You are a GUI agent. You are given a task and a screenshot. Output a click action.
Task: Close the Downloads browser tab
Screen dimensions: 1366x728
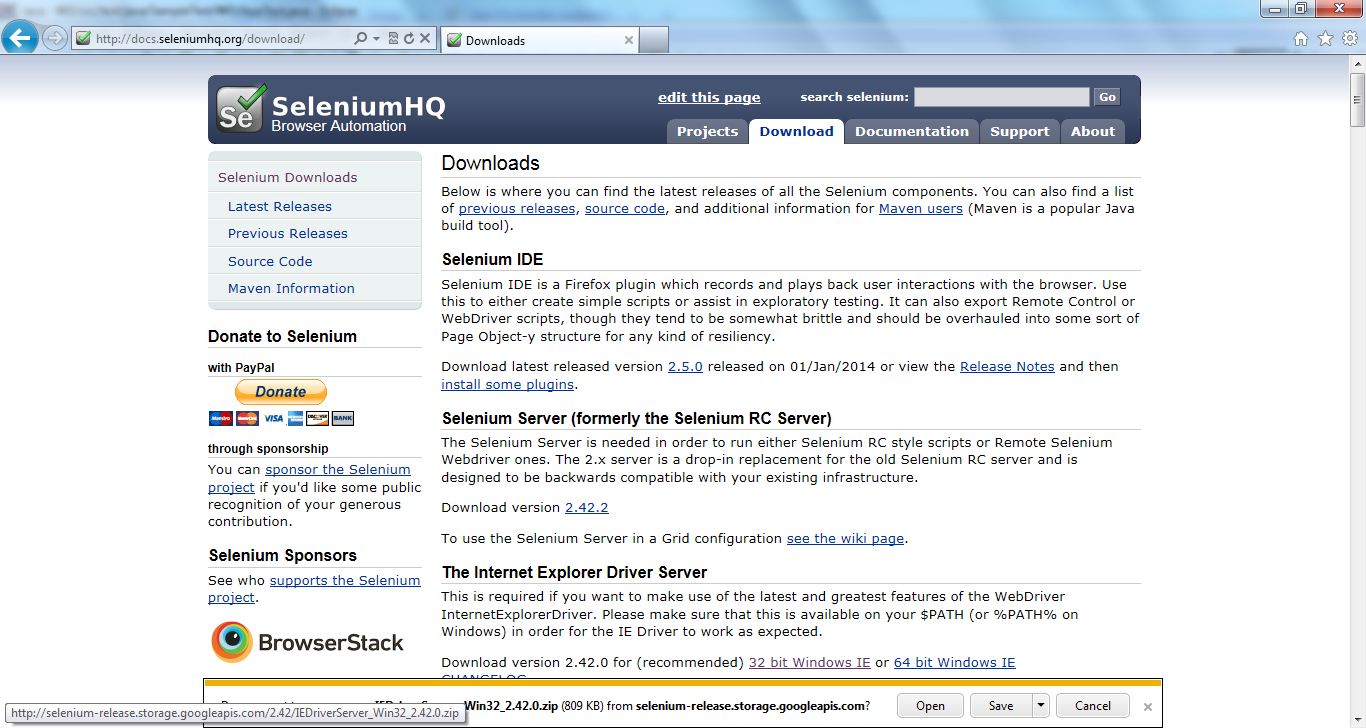tap(629, 40)
